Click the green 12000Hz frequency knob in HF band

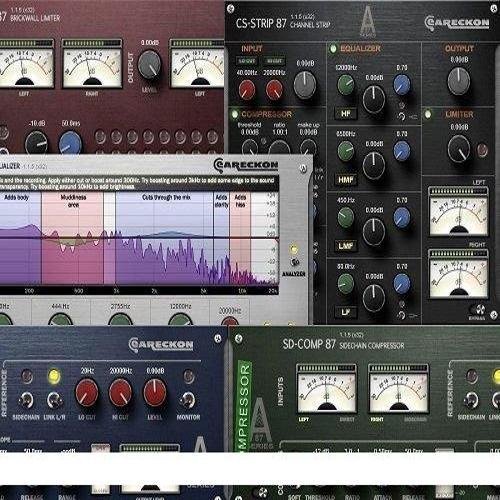tap(346, 85)
